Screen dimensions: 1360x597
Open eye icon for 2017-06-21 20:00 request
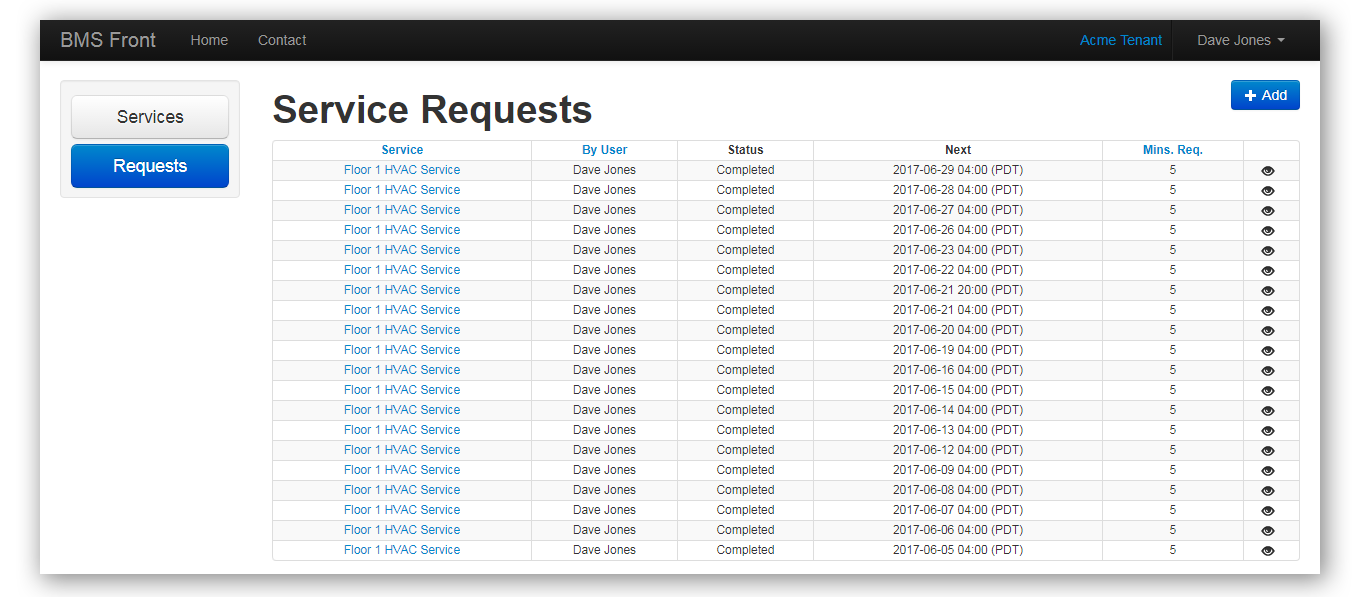1268,291
